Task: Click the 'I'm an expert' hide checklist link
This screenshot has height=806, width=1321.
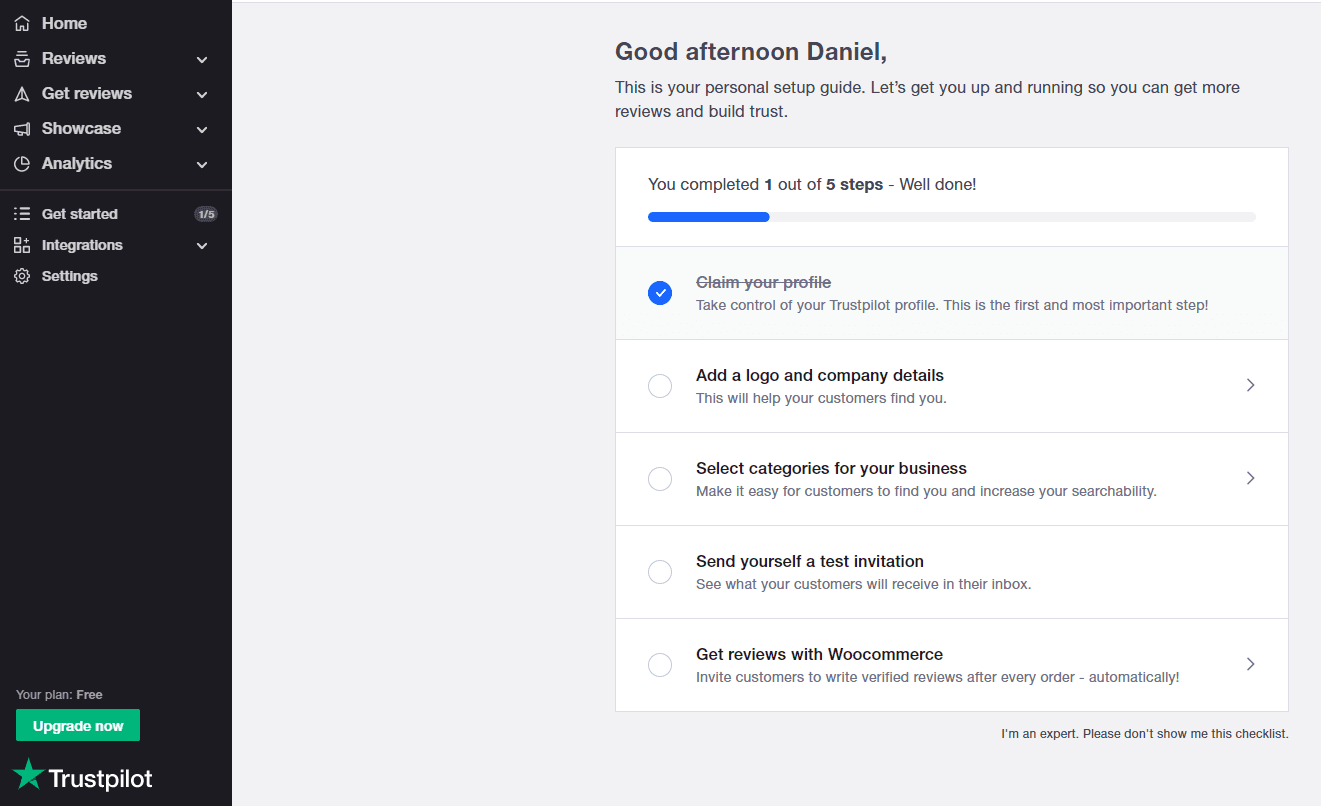Action: coord(1145,734)
